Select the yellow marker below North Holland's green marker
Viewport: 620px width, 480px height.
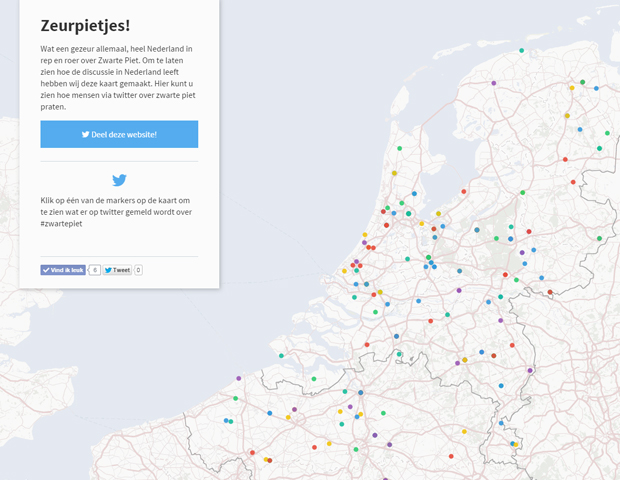pyautogui.click(x=394, y=173)
